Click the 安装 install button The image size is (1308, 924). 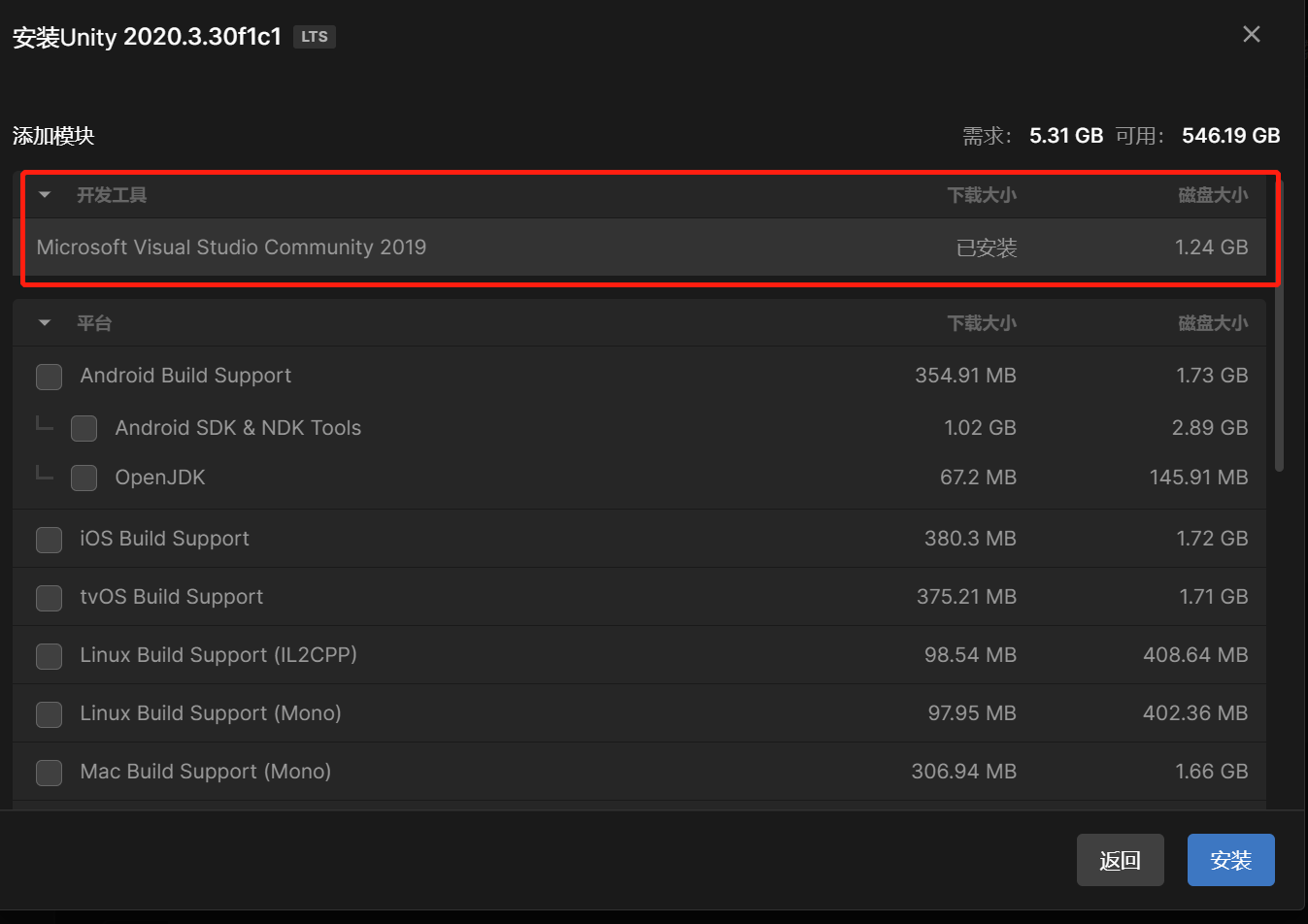[1230, 860]
